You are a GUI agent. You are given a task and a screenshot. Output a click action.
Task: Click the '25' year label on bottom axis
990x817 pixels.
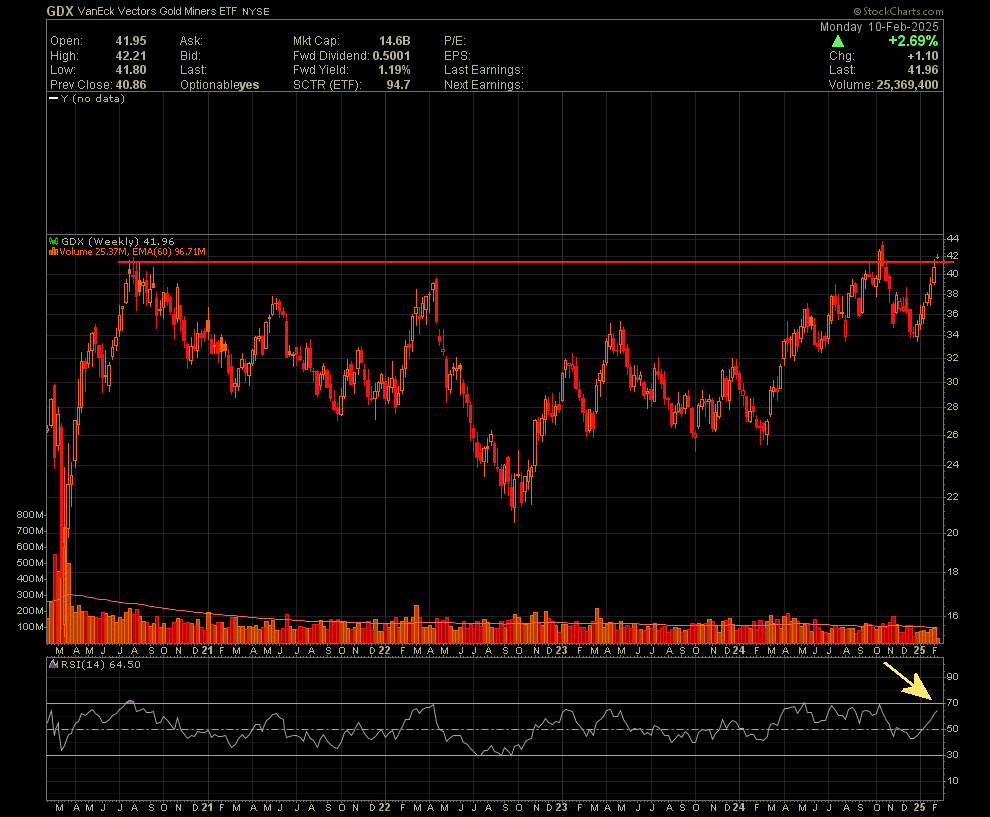[920, 807]
